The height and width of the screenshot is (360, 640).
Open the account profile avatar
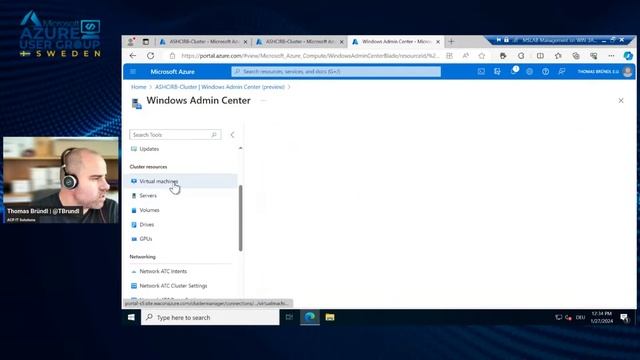(x=628, y=71)
